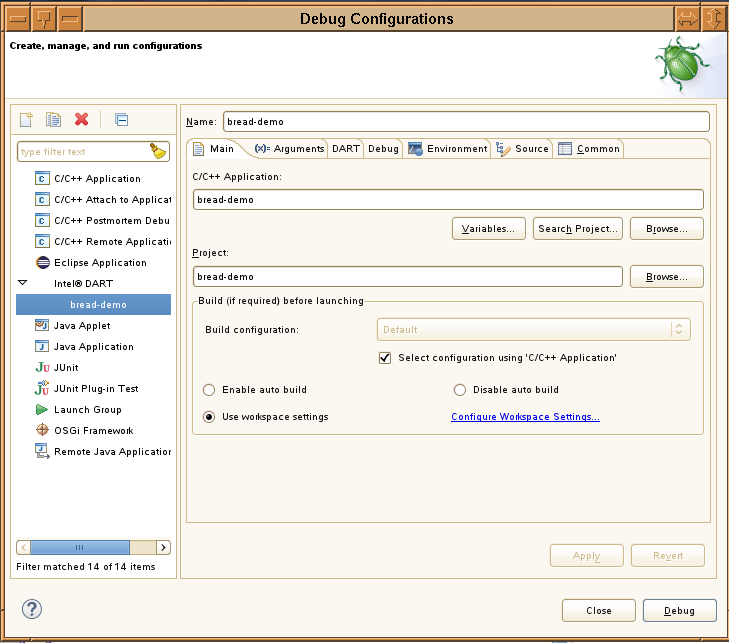Click the Collapse All icon
The image size is (729, 643).
tap(121, 120)
